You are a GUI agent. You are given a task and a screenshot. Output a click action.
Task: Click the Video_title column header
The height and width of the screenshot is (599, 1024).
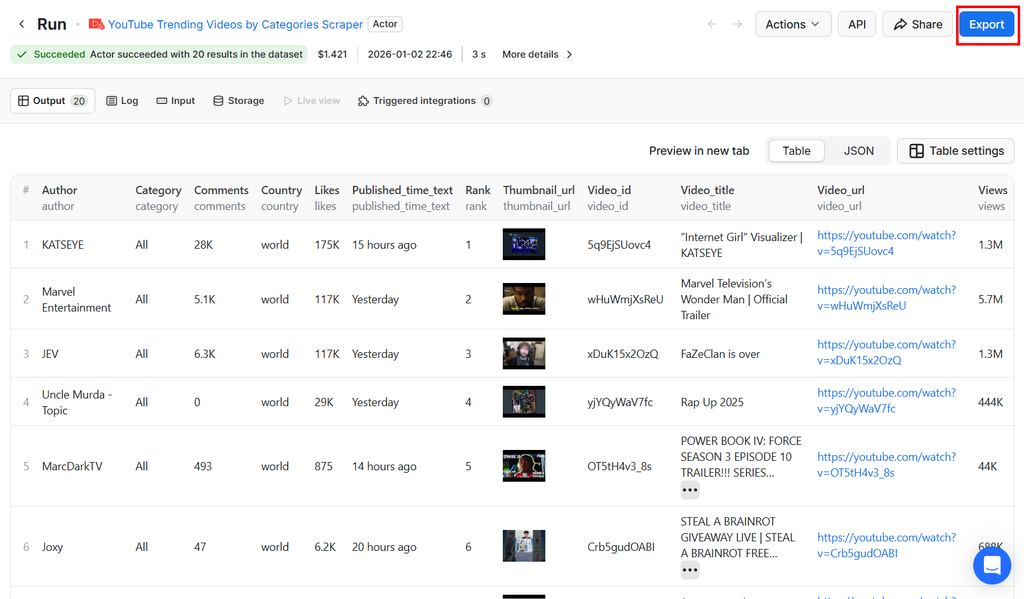pos(707,190)
